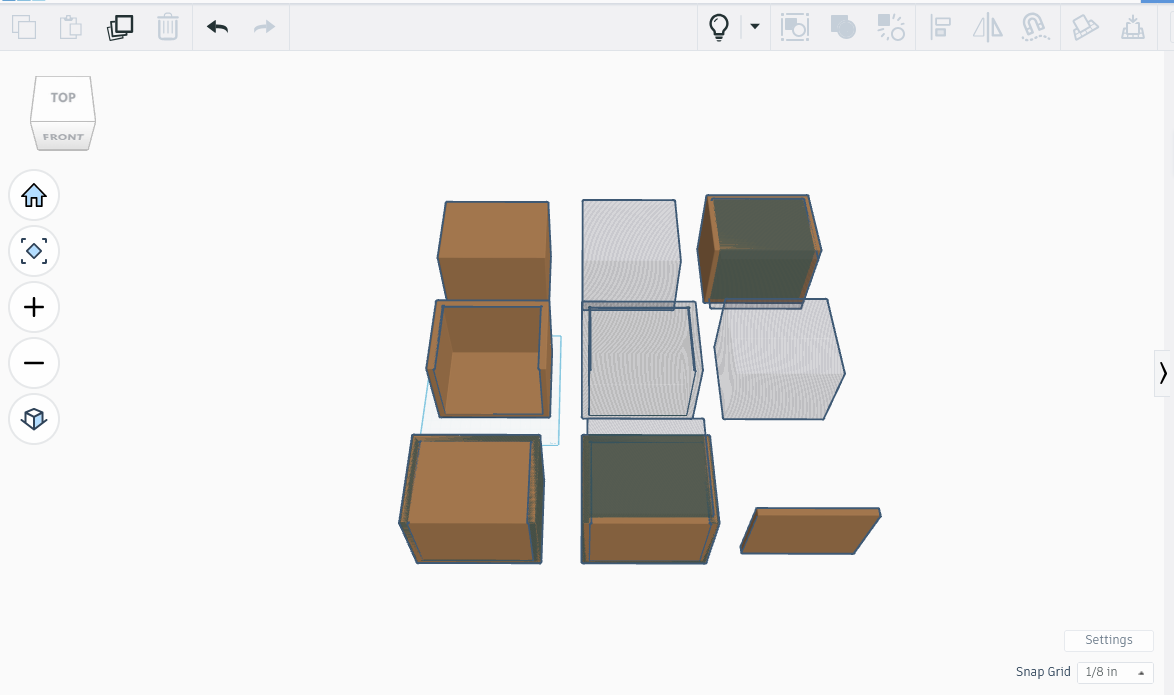Click the Fit all in view button
Screen dimensions: 1174x695
pyautogui.click(x=34, y=251)
